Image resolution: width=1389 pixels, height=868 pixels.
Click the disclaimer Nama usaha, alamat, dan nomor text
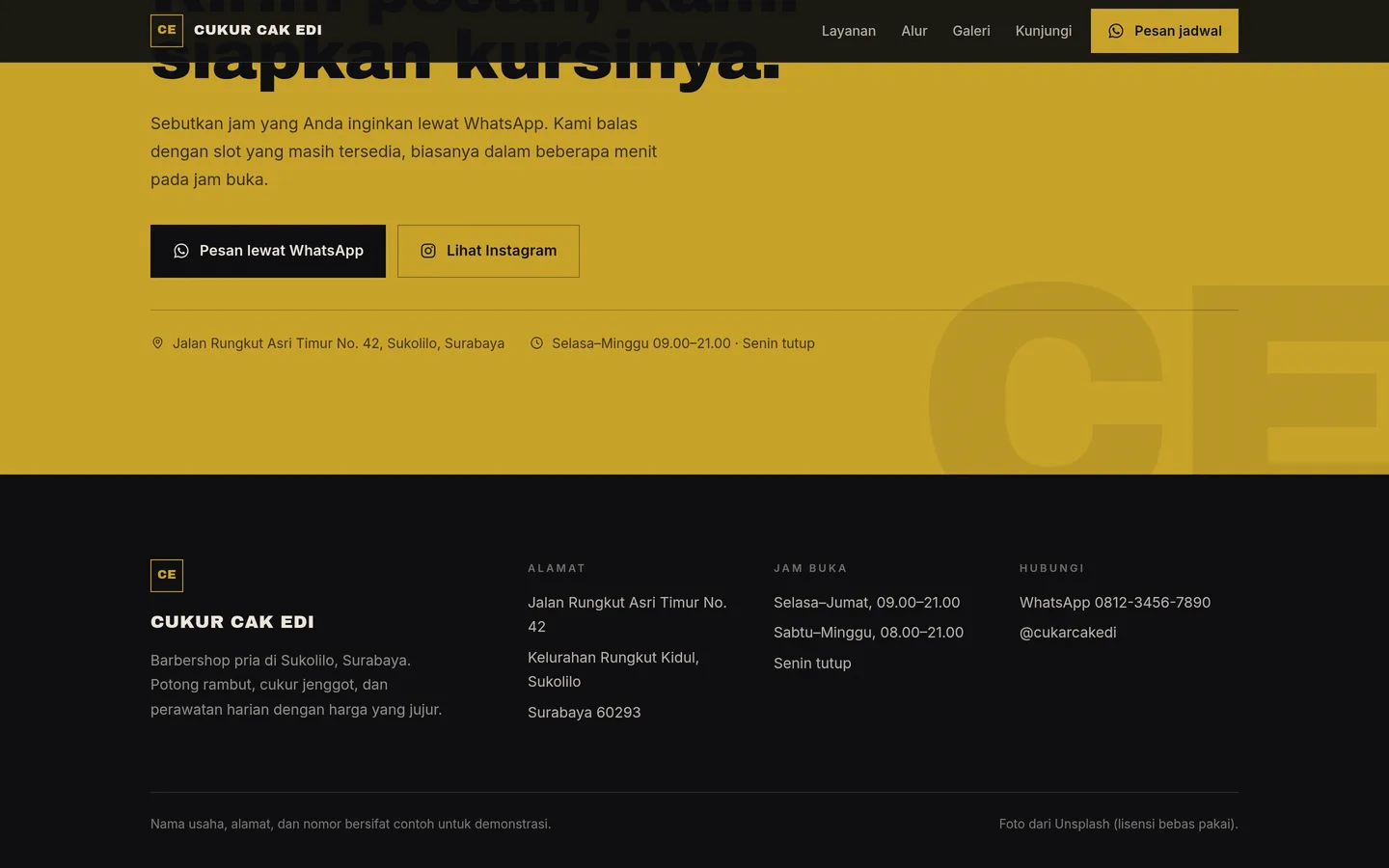[351, 825]
